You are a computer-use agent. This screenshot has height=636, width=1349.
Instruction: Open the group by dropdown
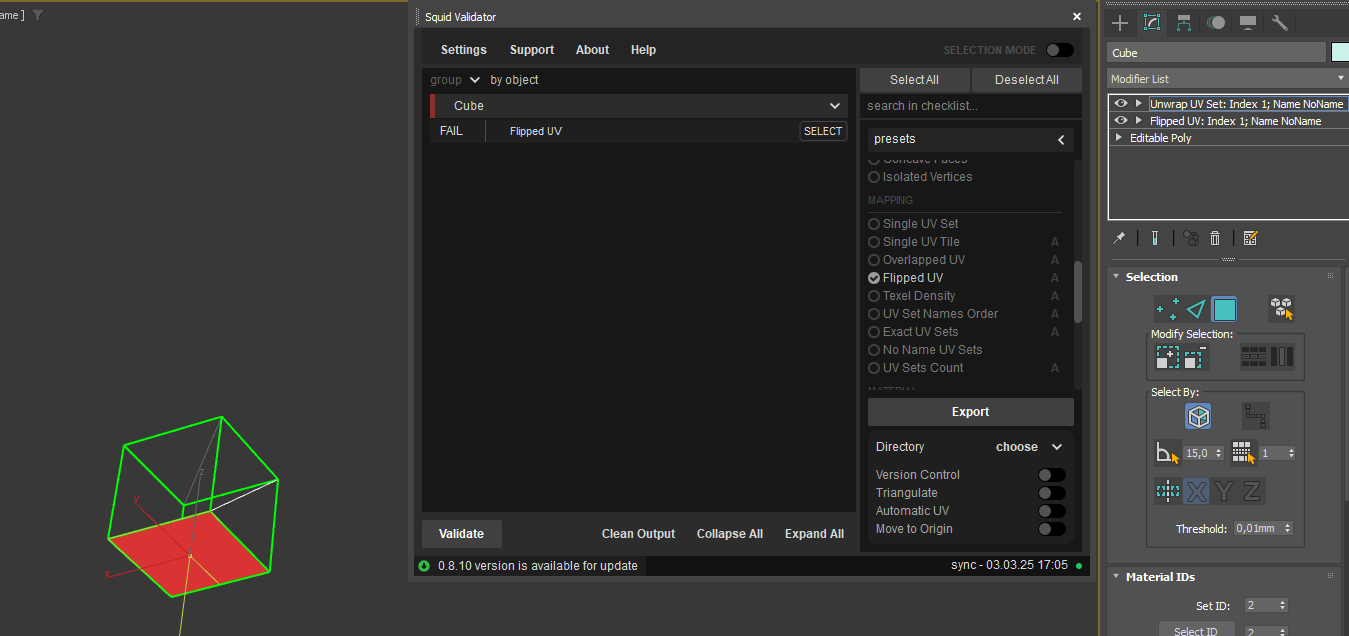click(475, 80)
